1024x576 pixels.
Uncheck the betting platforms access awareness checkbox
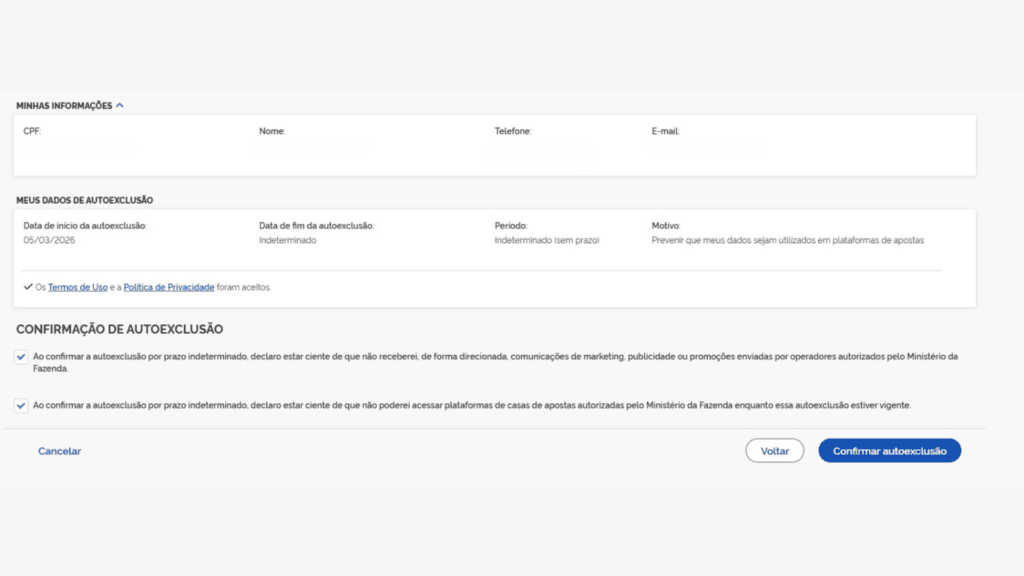tap(22, 406)
